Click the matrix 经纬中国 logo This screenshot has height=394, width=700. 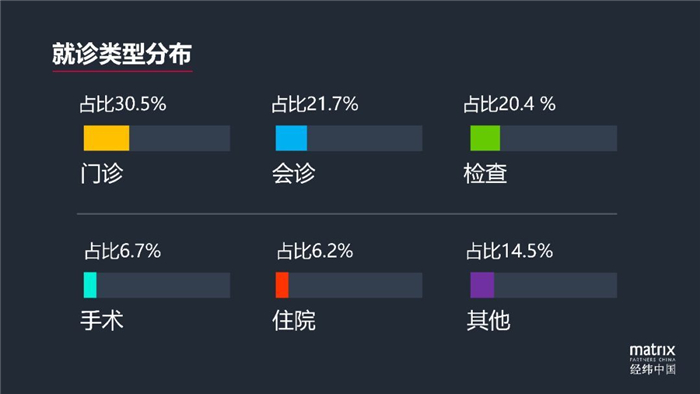[653, 359]
